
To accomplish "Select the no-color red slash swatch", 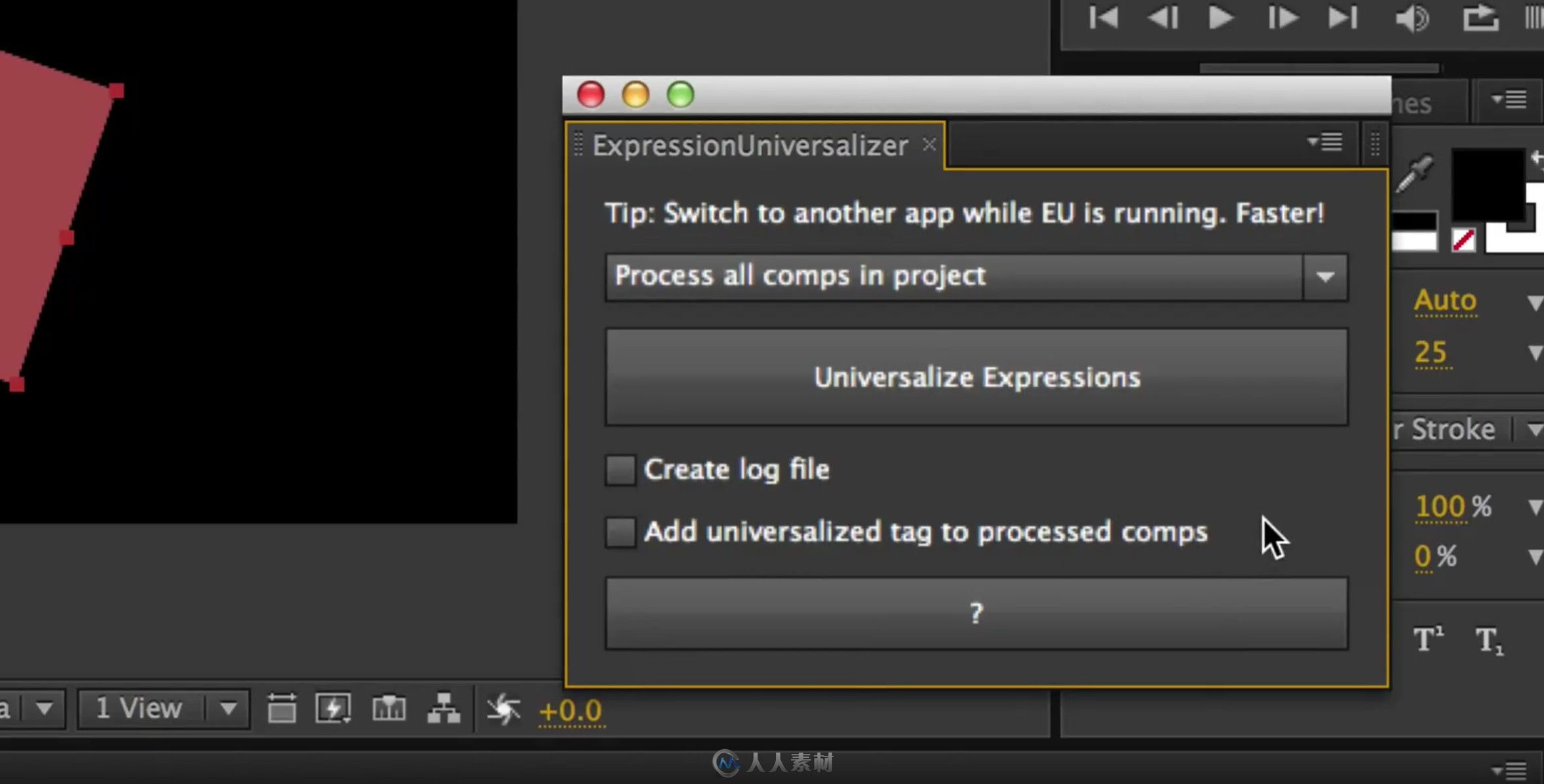I will pos(1464,240).
